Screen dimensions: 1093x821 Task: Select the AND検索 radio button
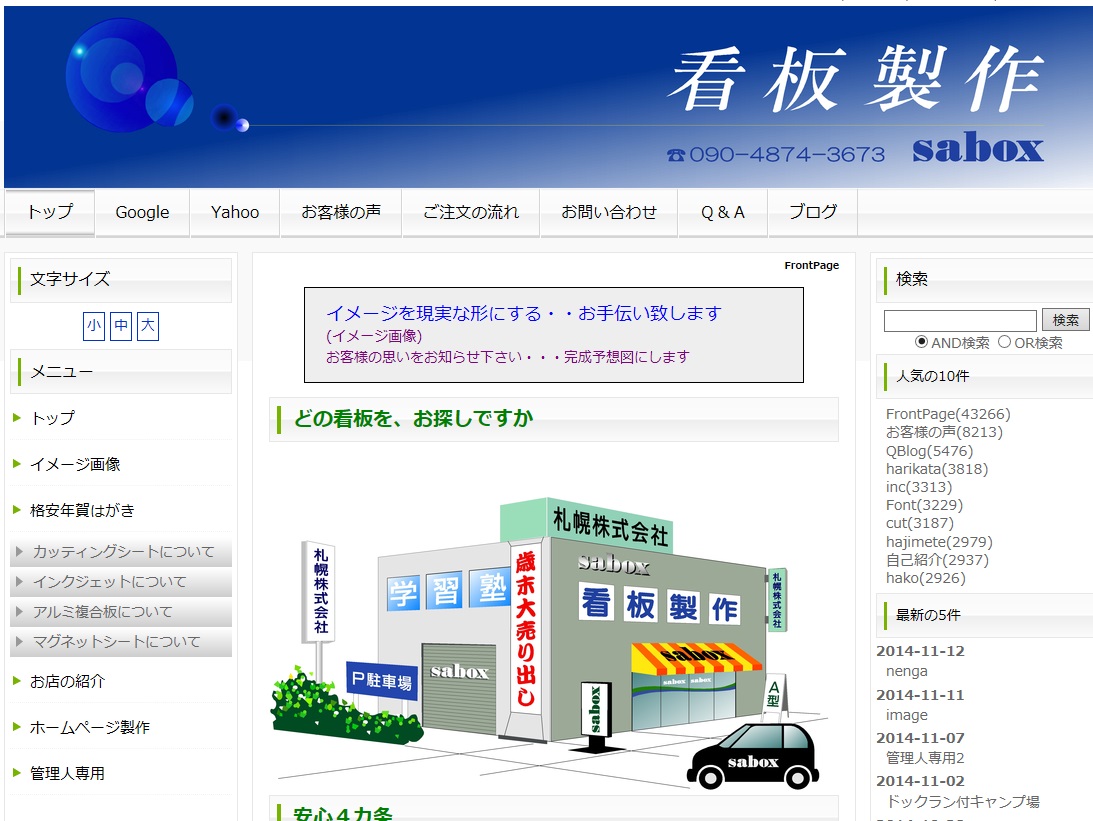(x=922, y=342)
